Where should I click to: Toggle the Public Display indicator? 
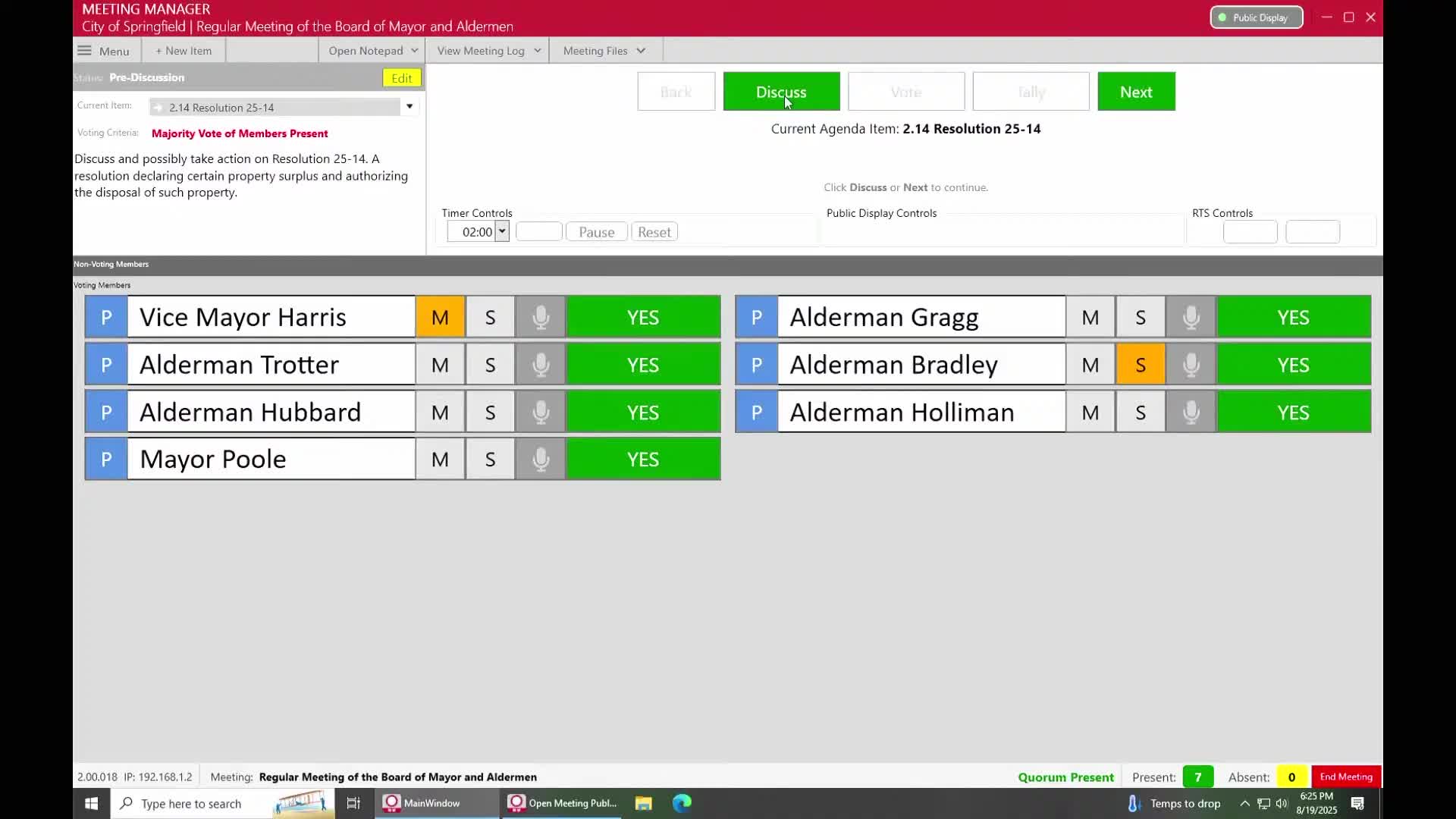[x=1256, y=17]
